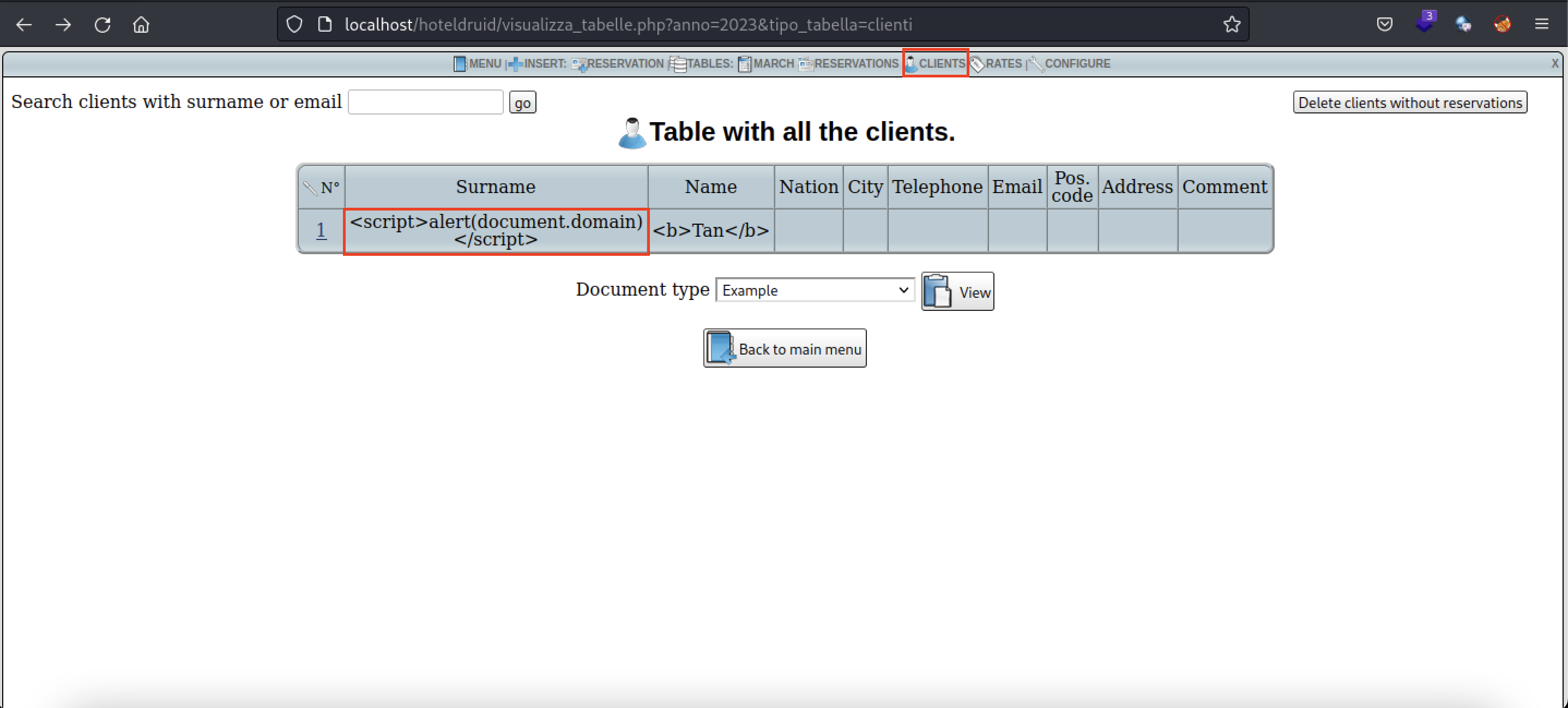The image size is (1568, 708).
Task: Open the CONFIGURE wrench icon
Action: click(x=1036, y=63)
